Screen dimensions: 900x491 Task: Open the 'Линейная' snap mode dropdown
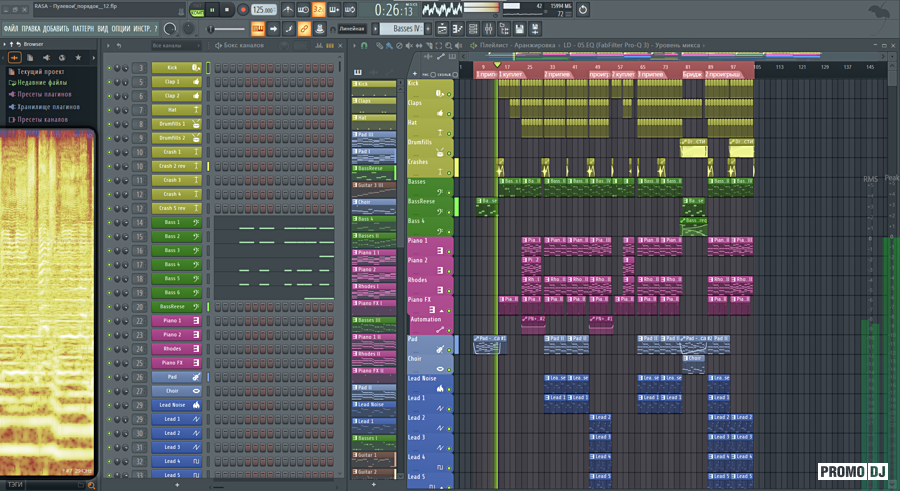[x=354, y=29]
